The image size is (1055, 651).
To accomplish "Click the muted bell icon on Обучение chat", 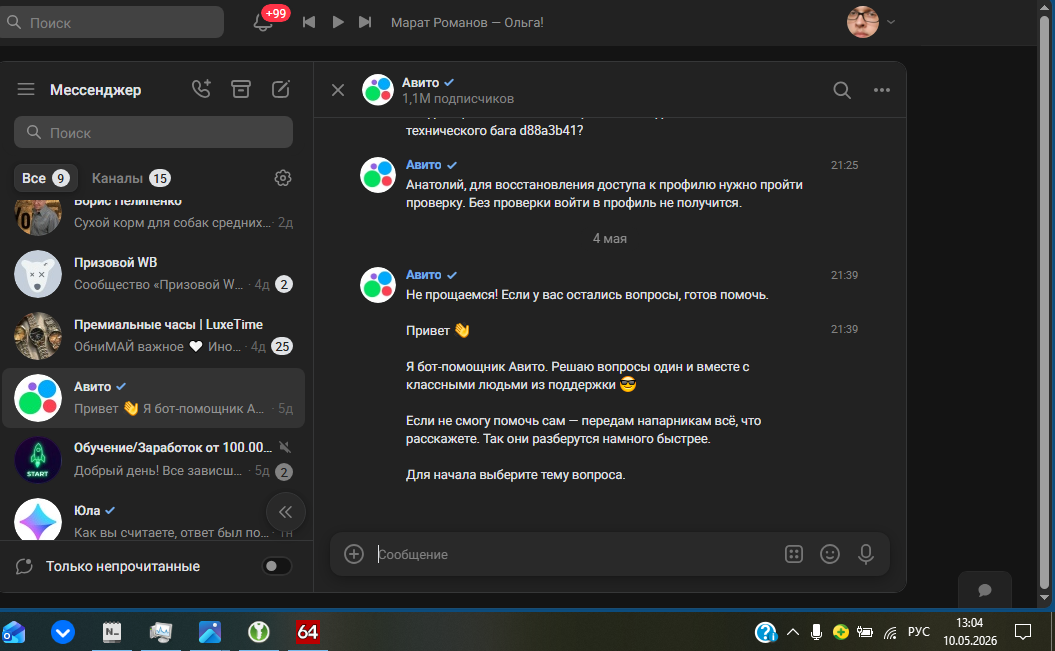I will pos(285,447).
